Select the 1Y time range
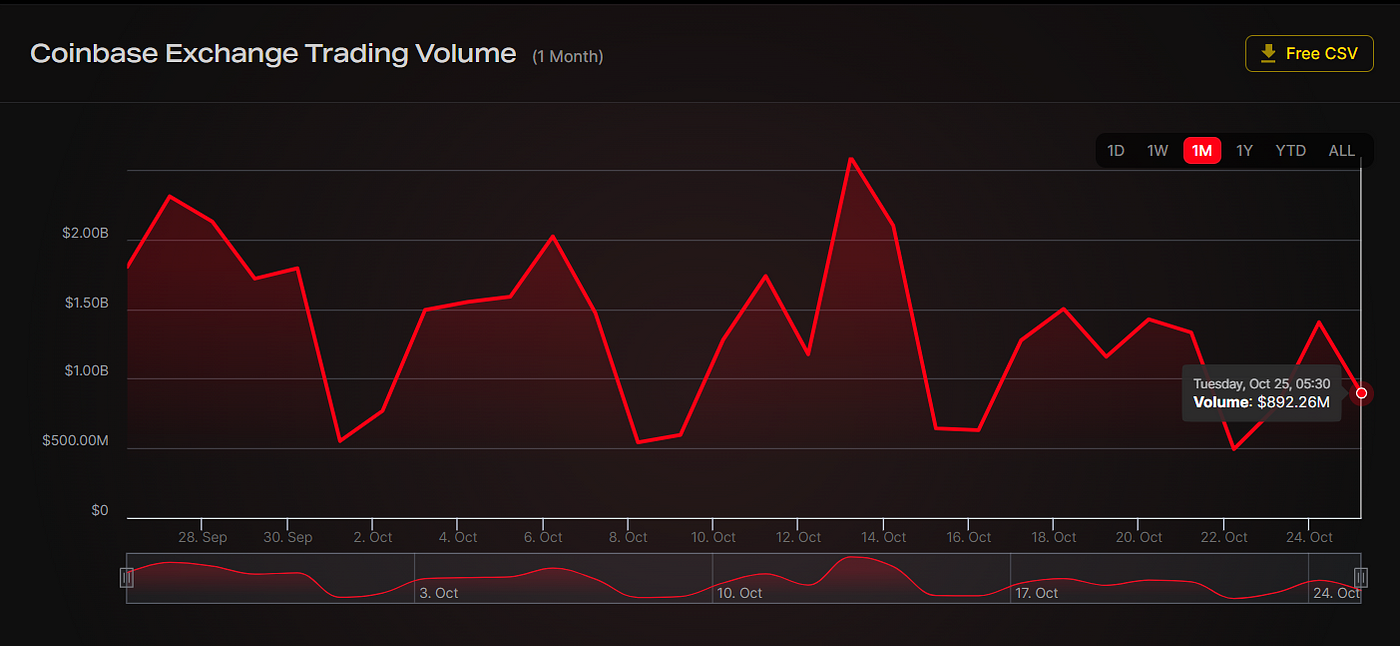Viewport: 1400px width, 646px height. [1244, 151]
